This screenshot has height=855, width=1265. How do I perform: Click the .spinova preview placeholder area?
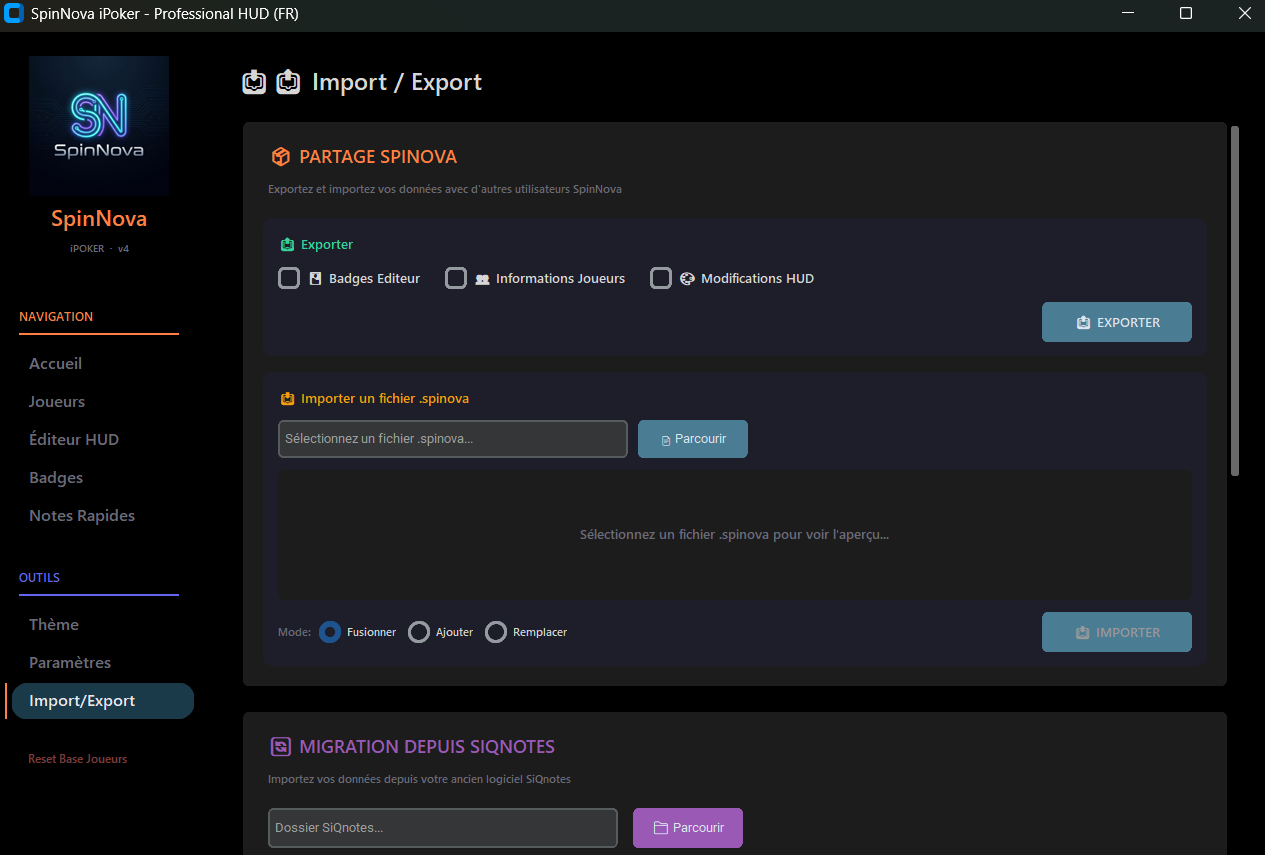(735, 535)
